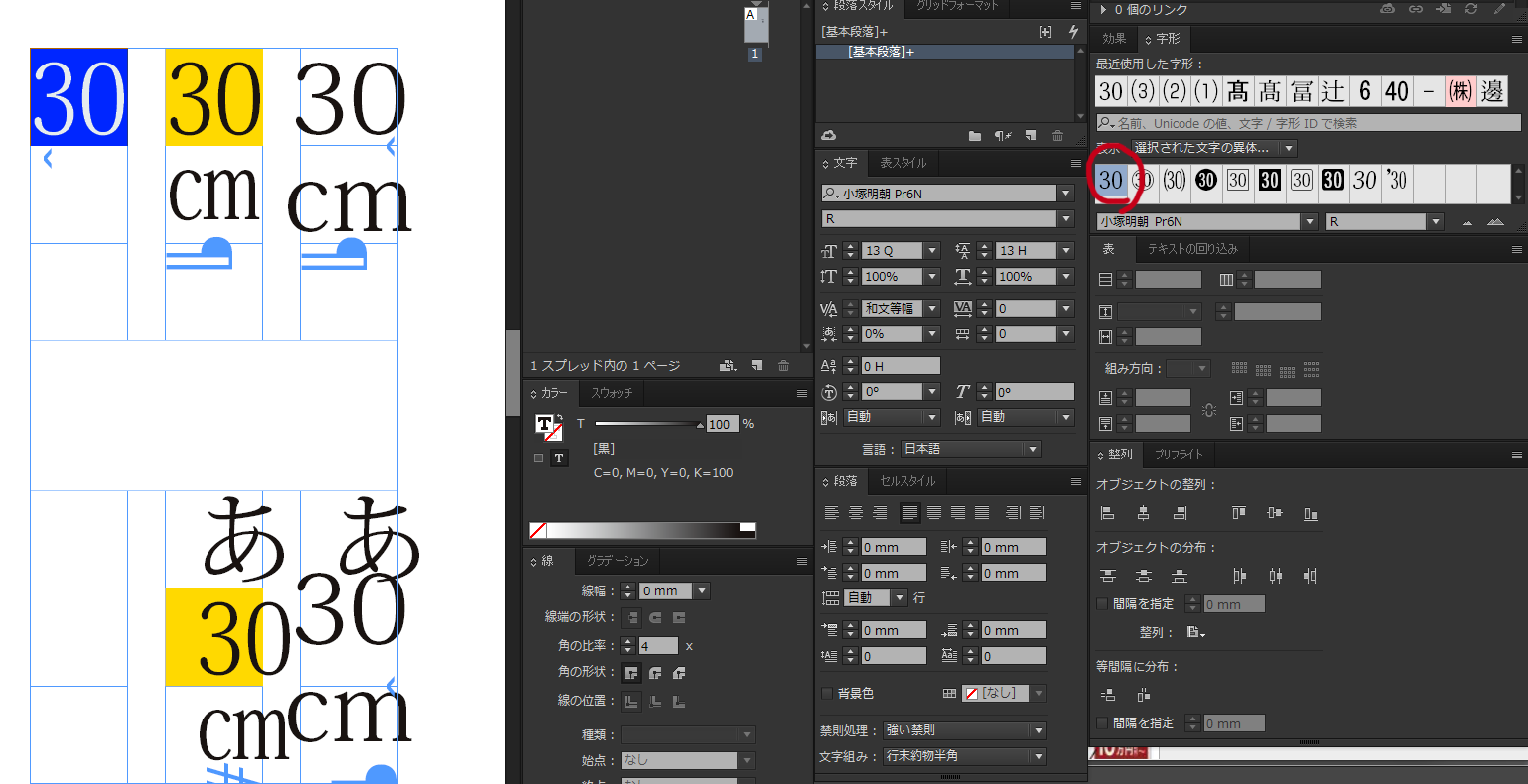Screen dimensions: 1528x784
Task: Click align left edges icon in 整列 panel
Action: tap(1108, 514)
